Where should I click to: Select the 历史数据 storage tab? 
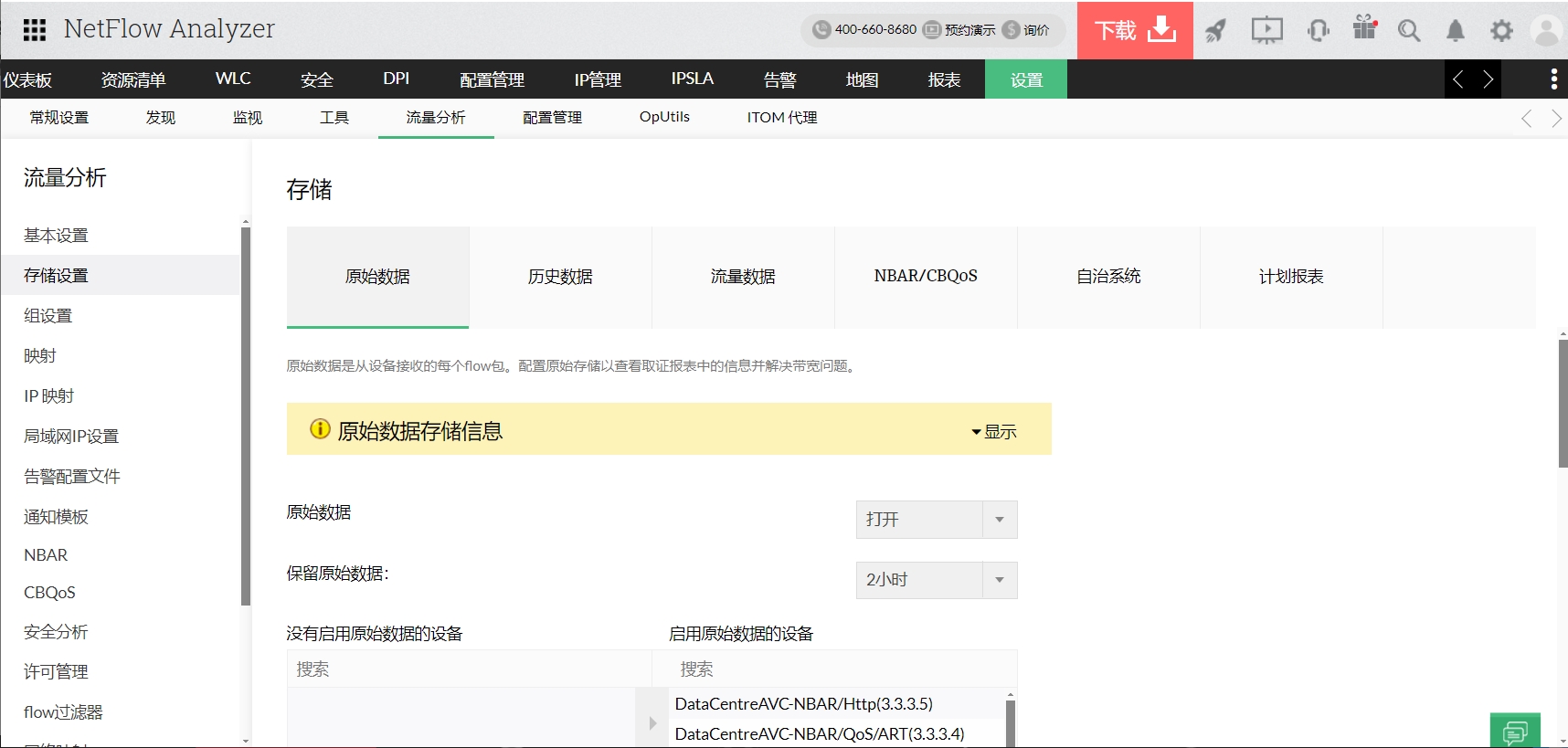pyautogui.click(x=560, y=277)
